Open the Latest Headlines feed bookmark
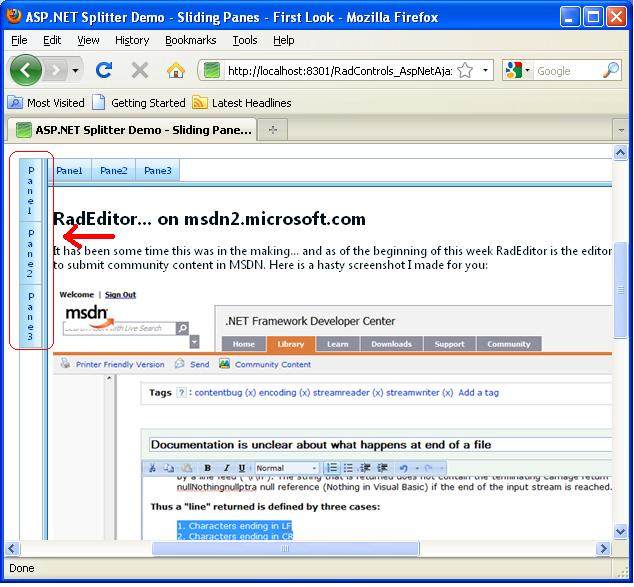The height and width of the screenshot is (587, 634). click(242, 103)
